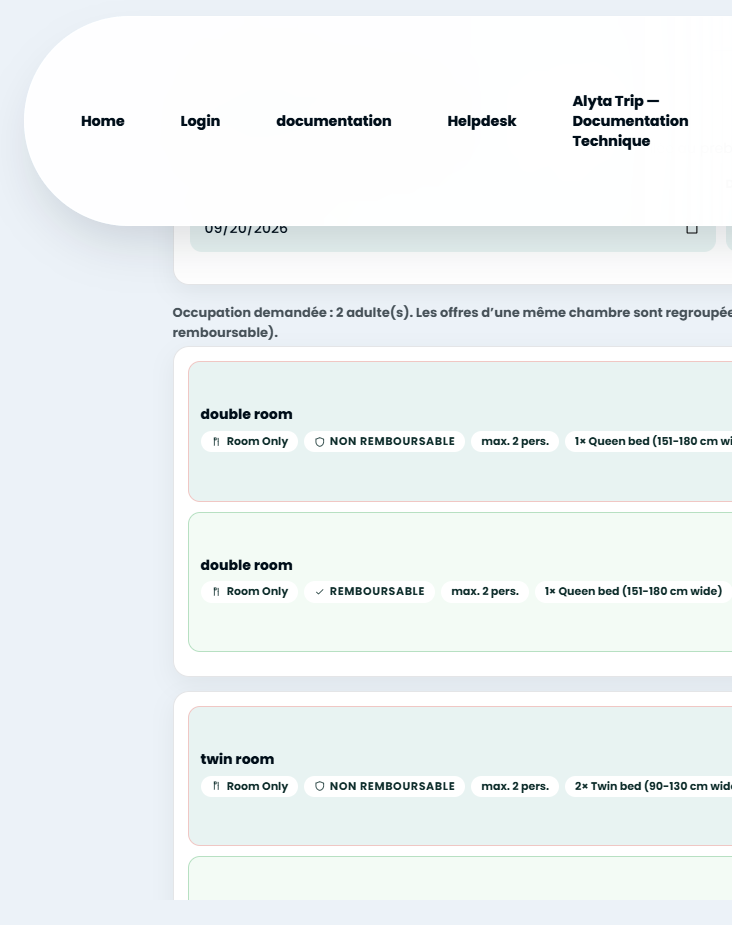This screenshot has width=732, height=925.
Task: Click shield icon on double room NON REMBOURSABLE tag
Action: tap(320, 442)
